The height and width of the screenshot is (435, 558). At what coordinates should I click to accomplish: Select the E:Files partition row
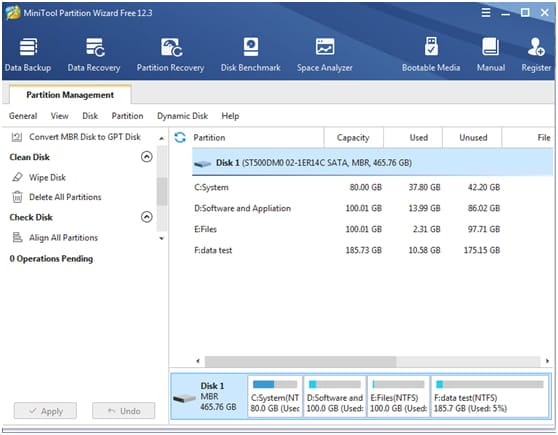[372, 229]
